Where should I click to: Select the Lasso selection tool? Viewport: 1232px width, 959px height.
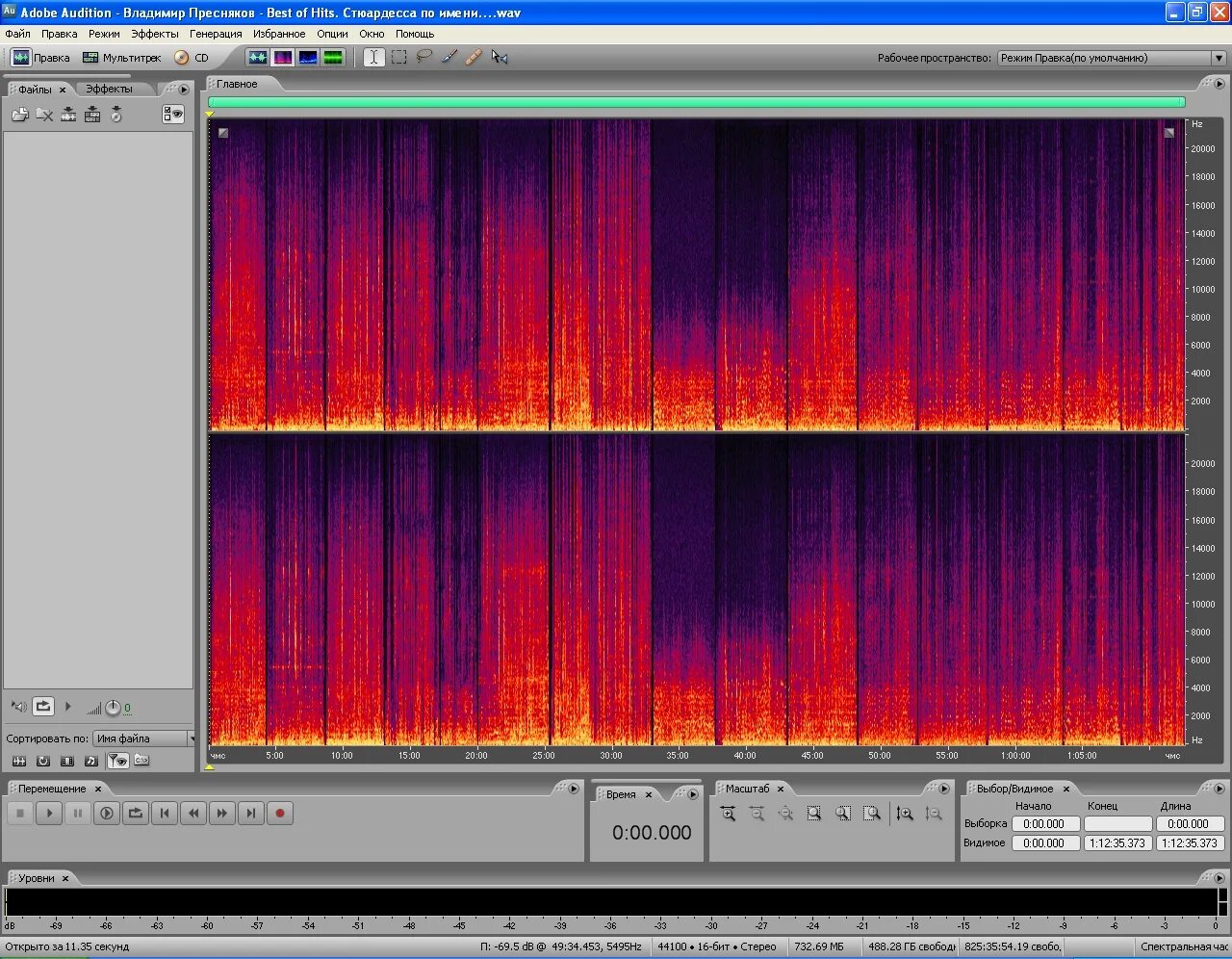pyautogui.click(x=423, y=57)
